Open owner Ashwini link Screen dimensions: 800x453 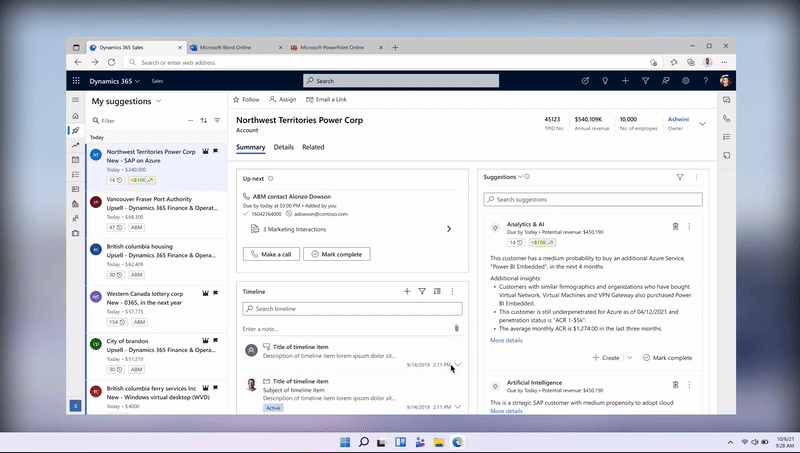pyautogui.click(x=678, y=119)
